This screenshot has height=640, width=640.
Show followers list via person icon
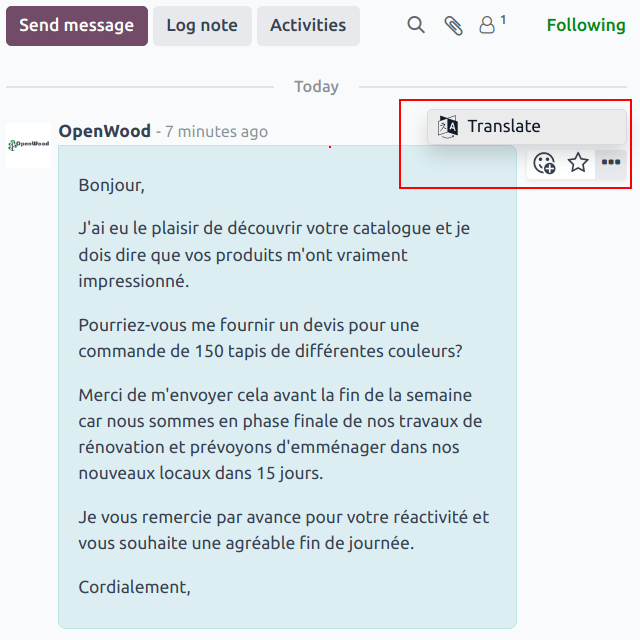tap(488, 25)
